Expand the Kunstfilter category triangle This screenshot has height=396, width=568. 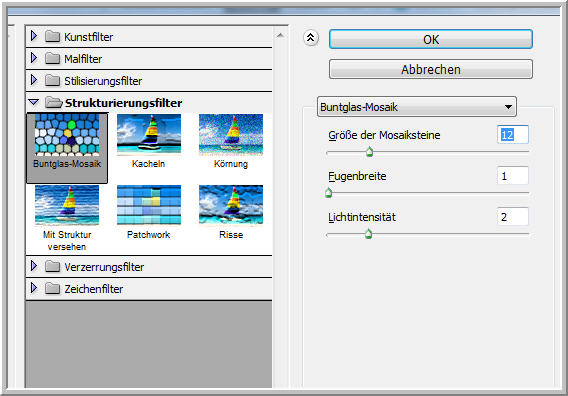34,36
